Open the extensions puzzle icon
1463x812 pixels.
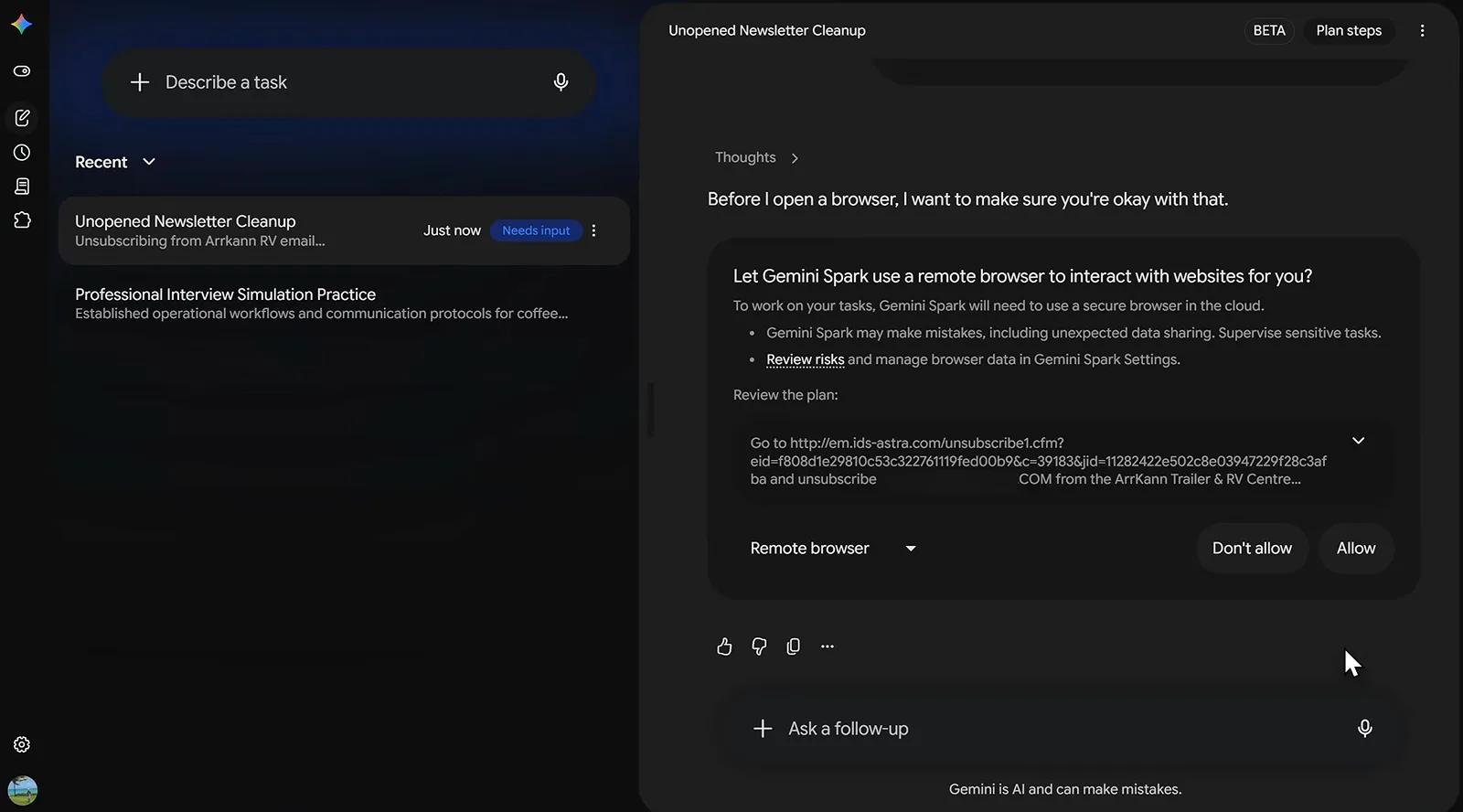point(22,220)
